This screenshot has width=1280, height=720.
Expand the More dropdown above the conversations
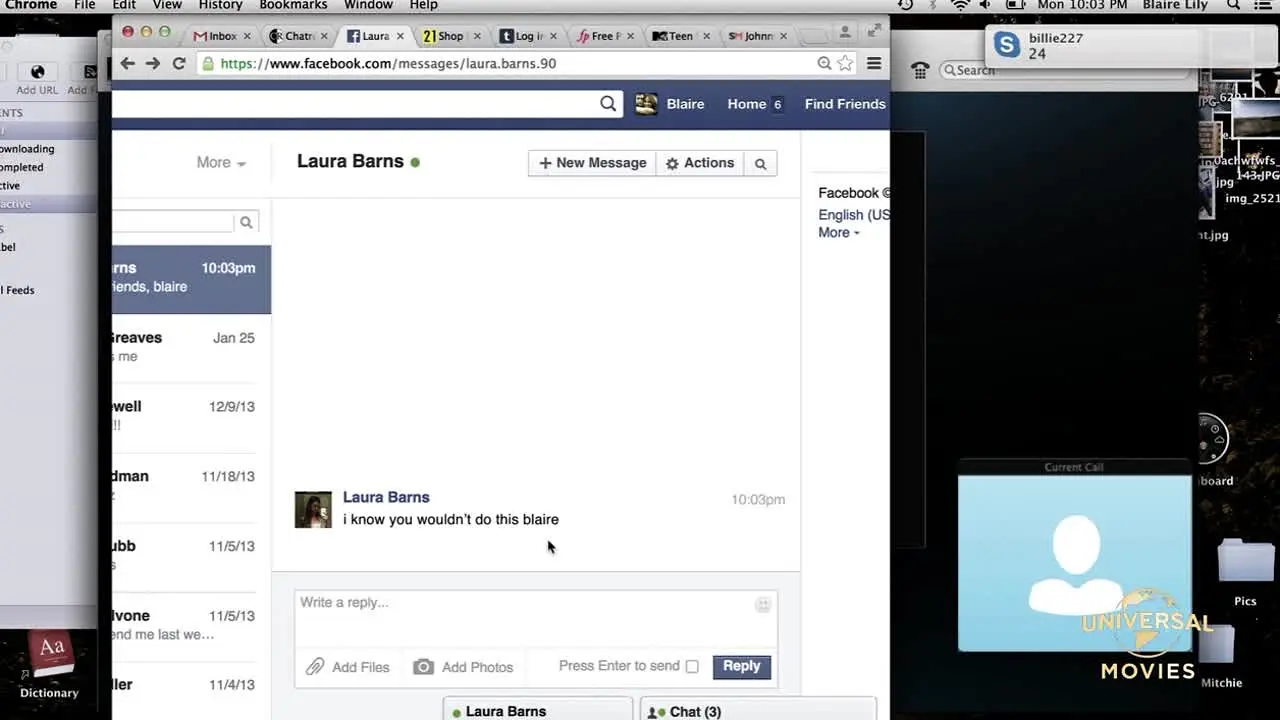(221, 162)
